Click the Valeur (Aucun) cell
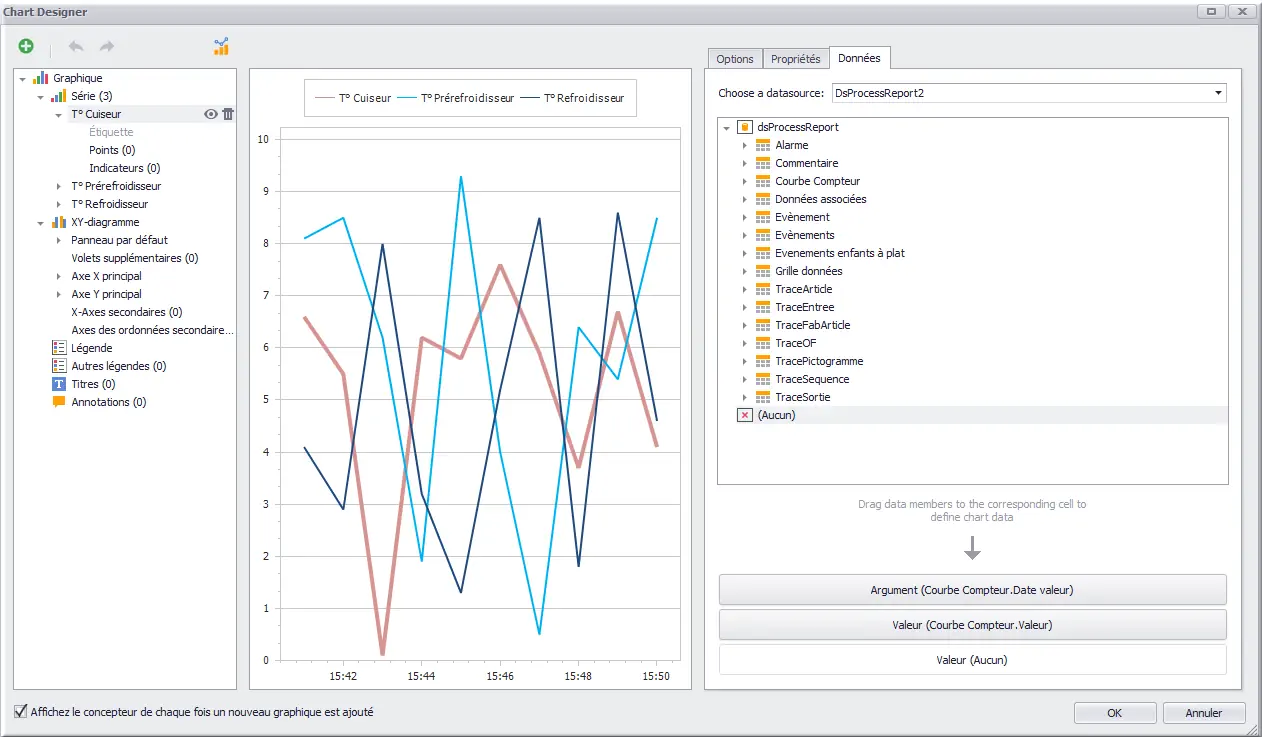1262x737 pixels. (972, 660)
